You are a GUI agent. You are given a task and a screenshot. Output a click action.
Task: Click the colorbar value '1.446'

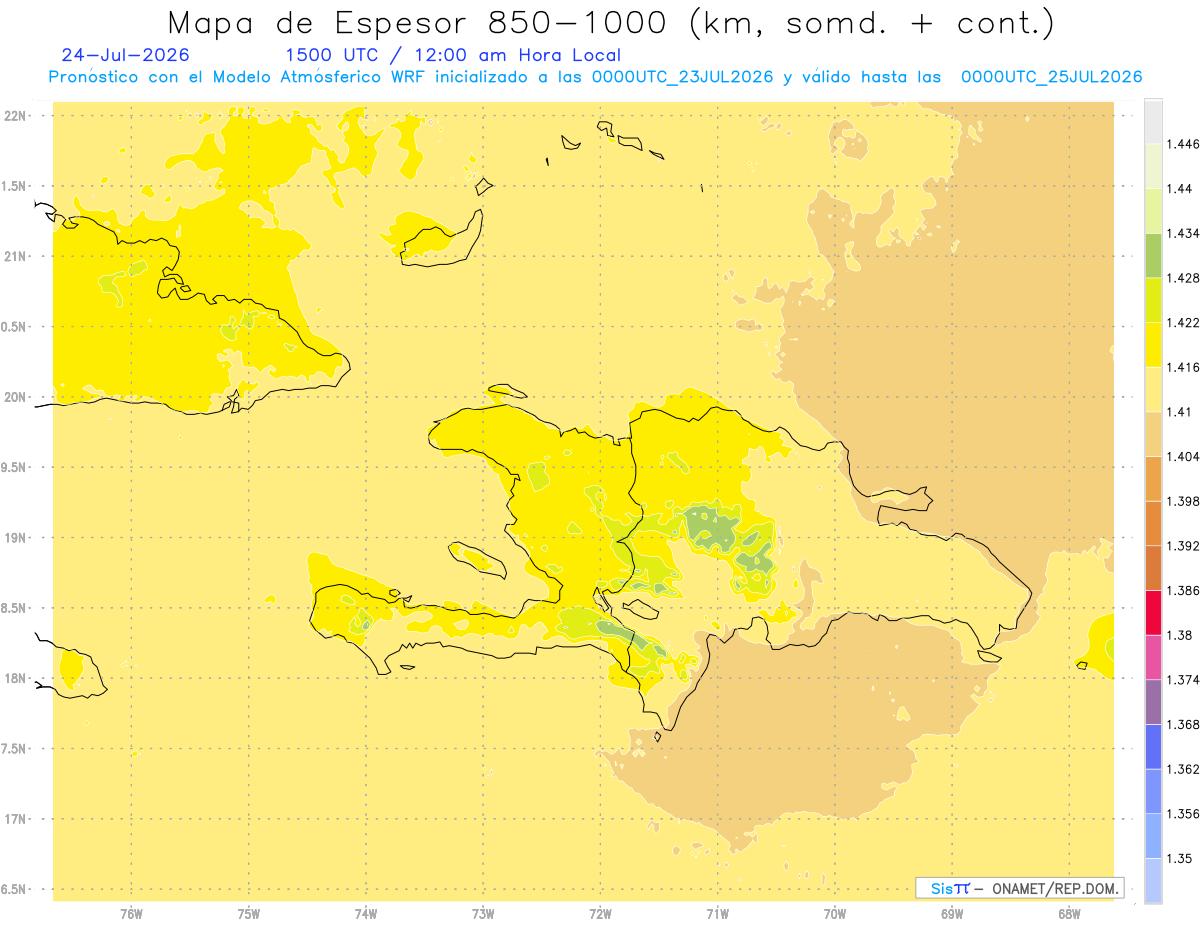click(x=1183, y=145)
